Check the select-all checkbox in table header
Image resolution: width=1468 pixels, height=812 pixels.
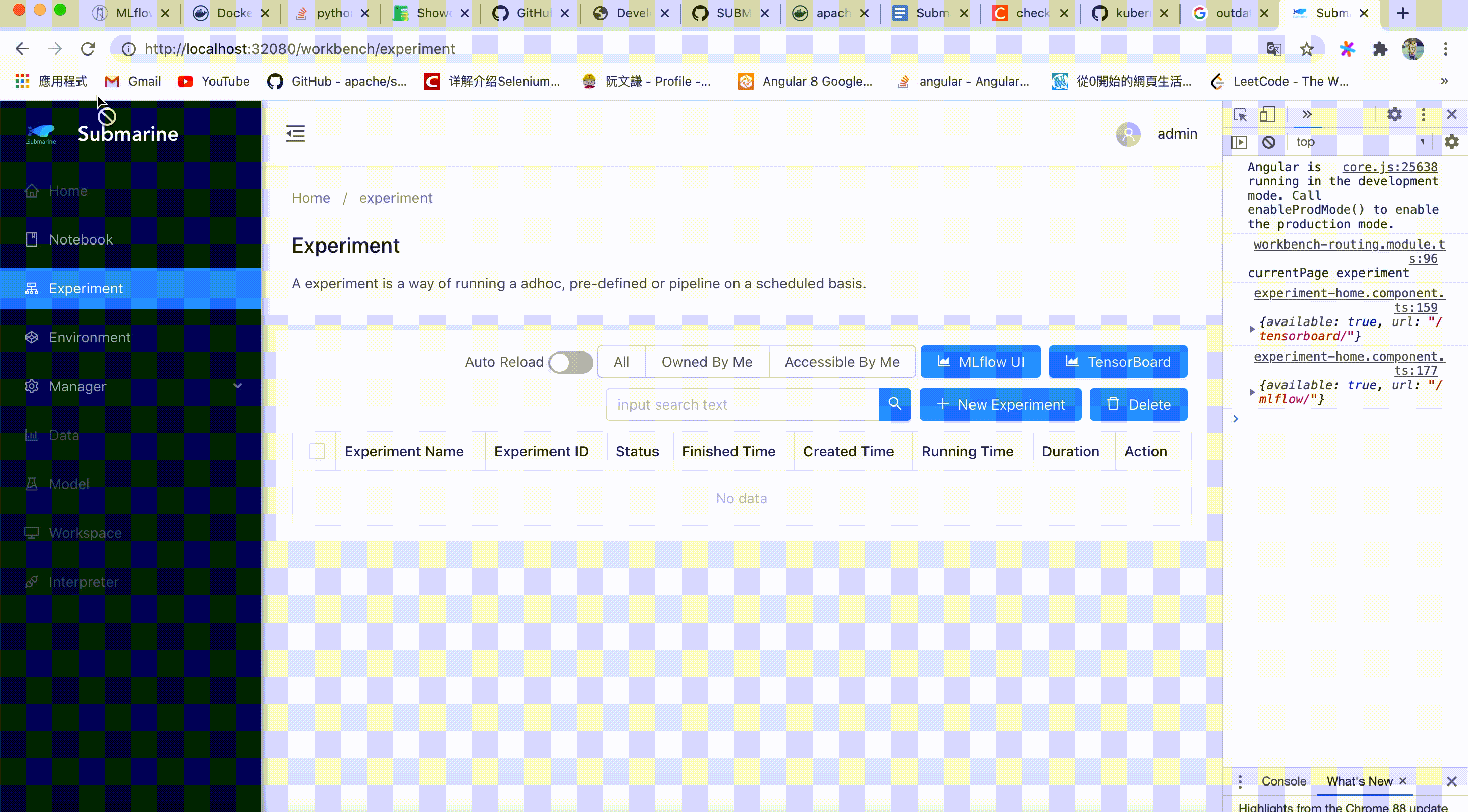tap(317, 451)
